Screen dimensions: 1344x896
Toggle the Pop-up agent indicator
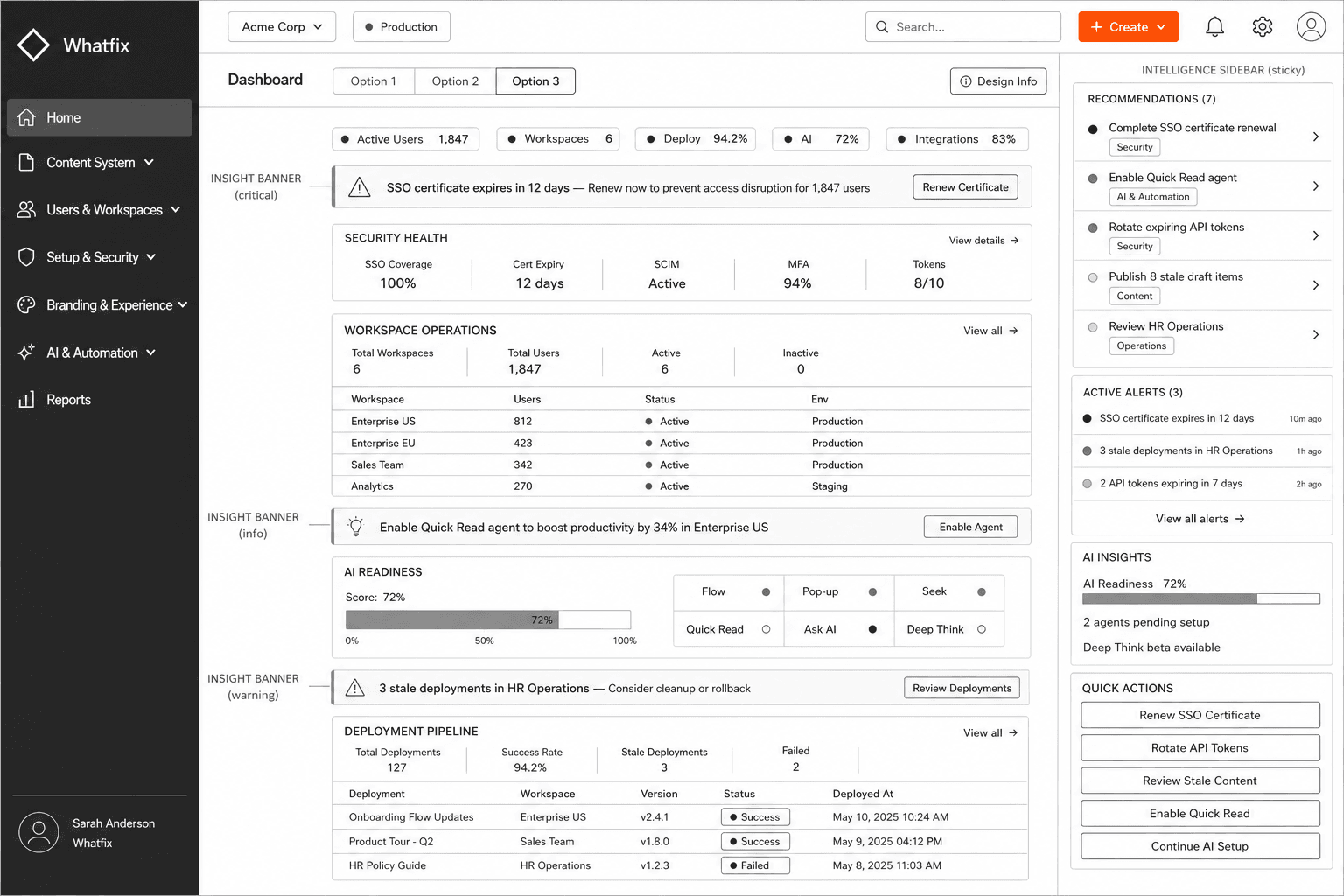tap(872, 592)
